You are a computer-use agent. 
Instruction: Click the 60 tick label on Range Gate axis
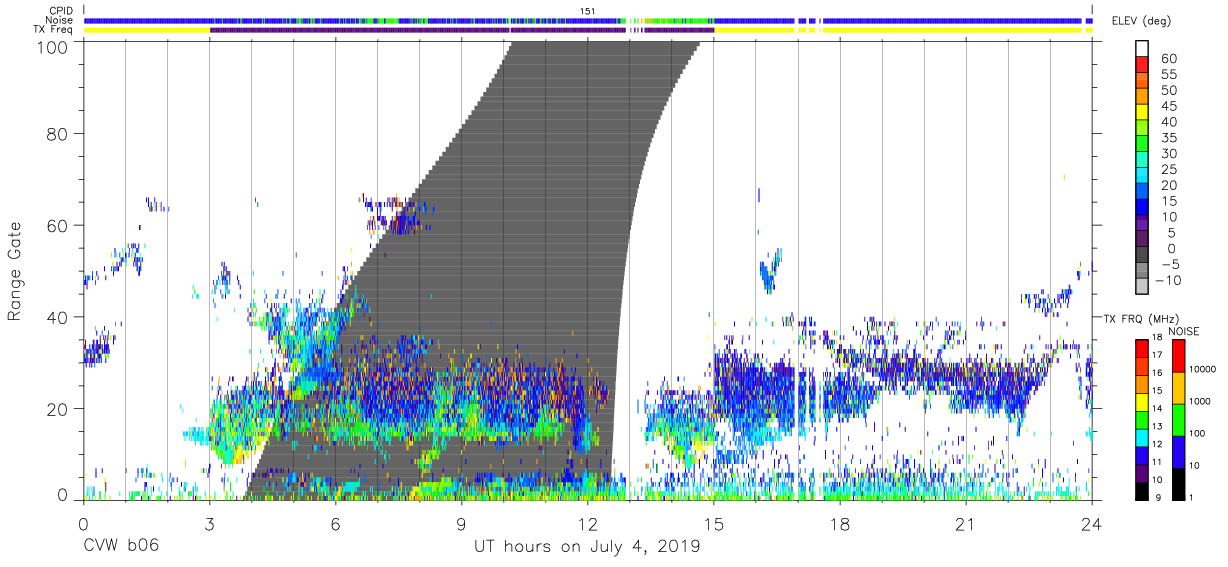tap(59, 225)
